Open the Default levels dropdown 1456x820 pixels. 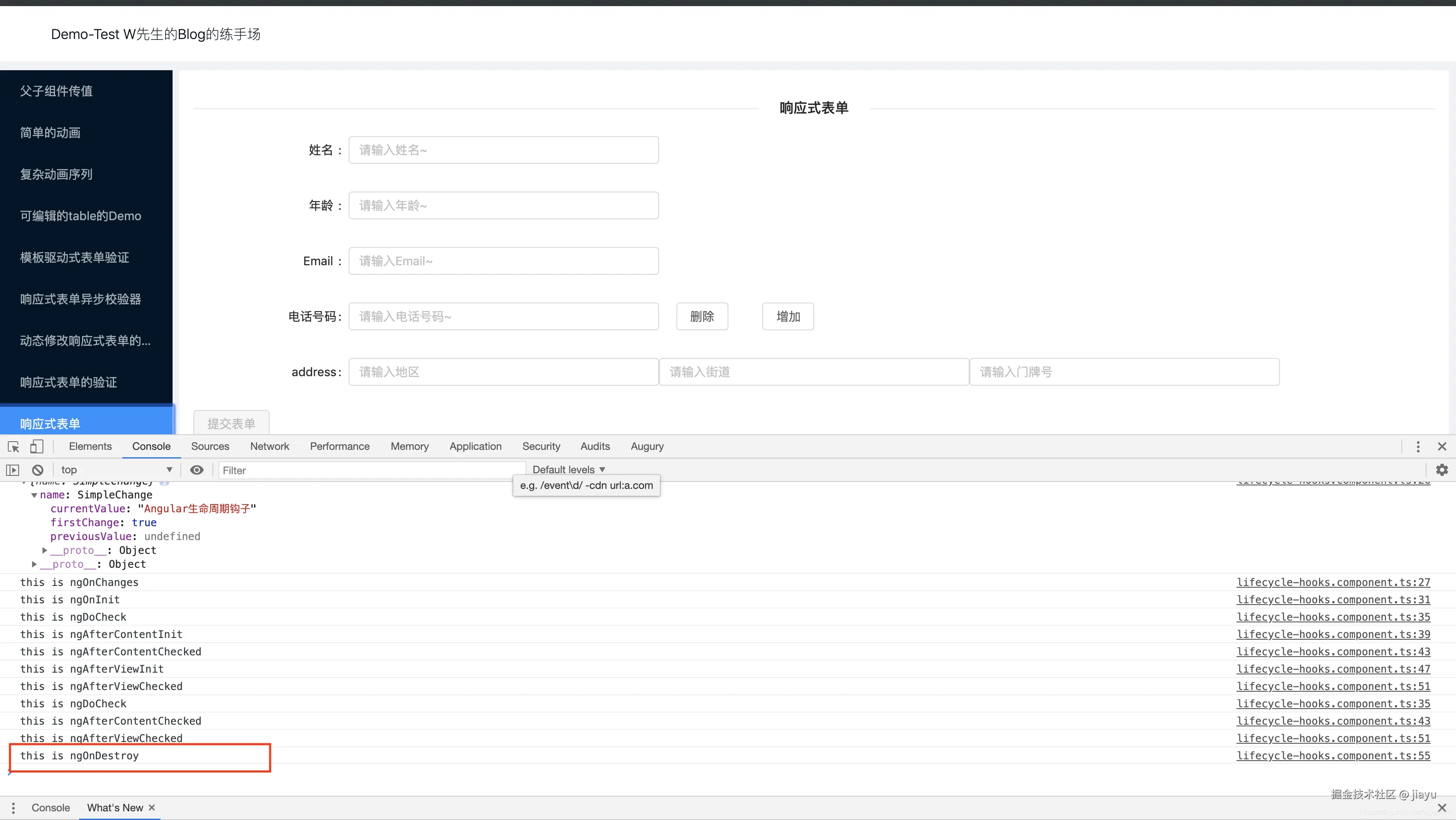(568, 470)
